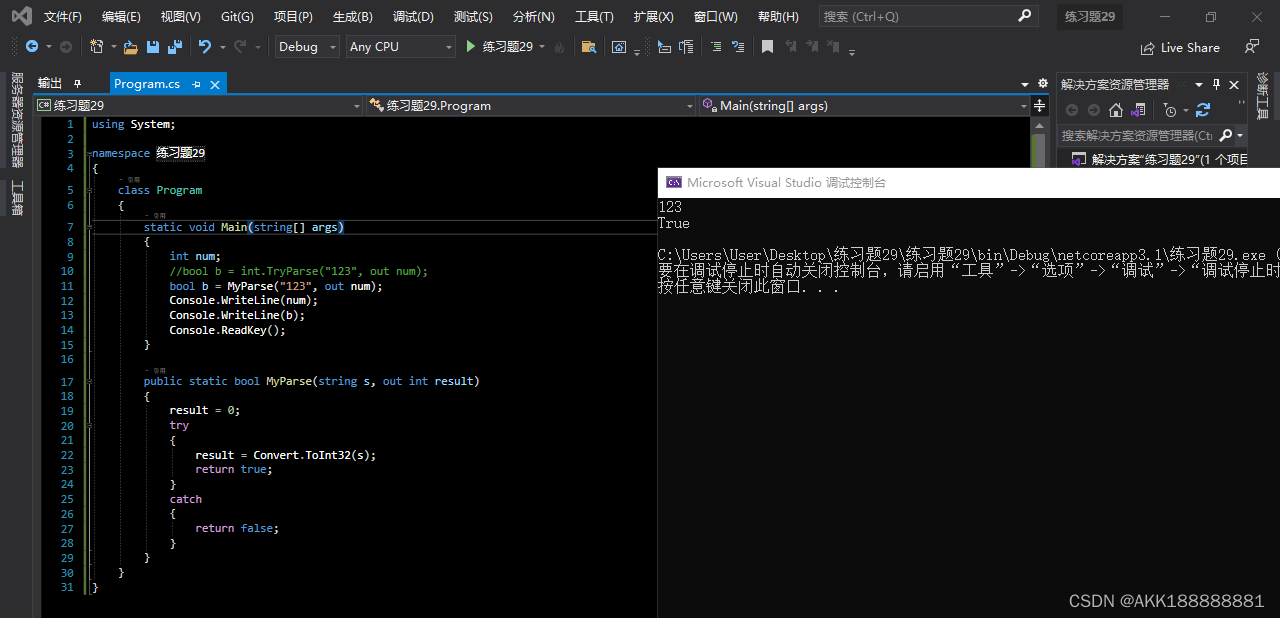Open the 文件(F) menu

coord(63,17)
